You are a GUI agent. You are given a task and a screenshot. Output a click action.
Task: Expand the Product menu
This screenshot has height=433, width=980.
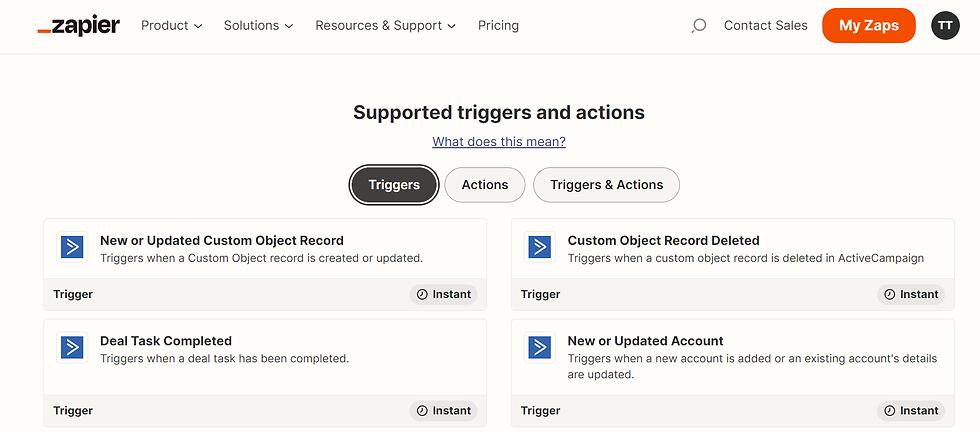point(172,26)
